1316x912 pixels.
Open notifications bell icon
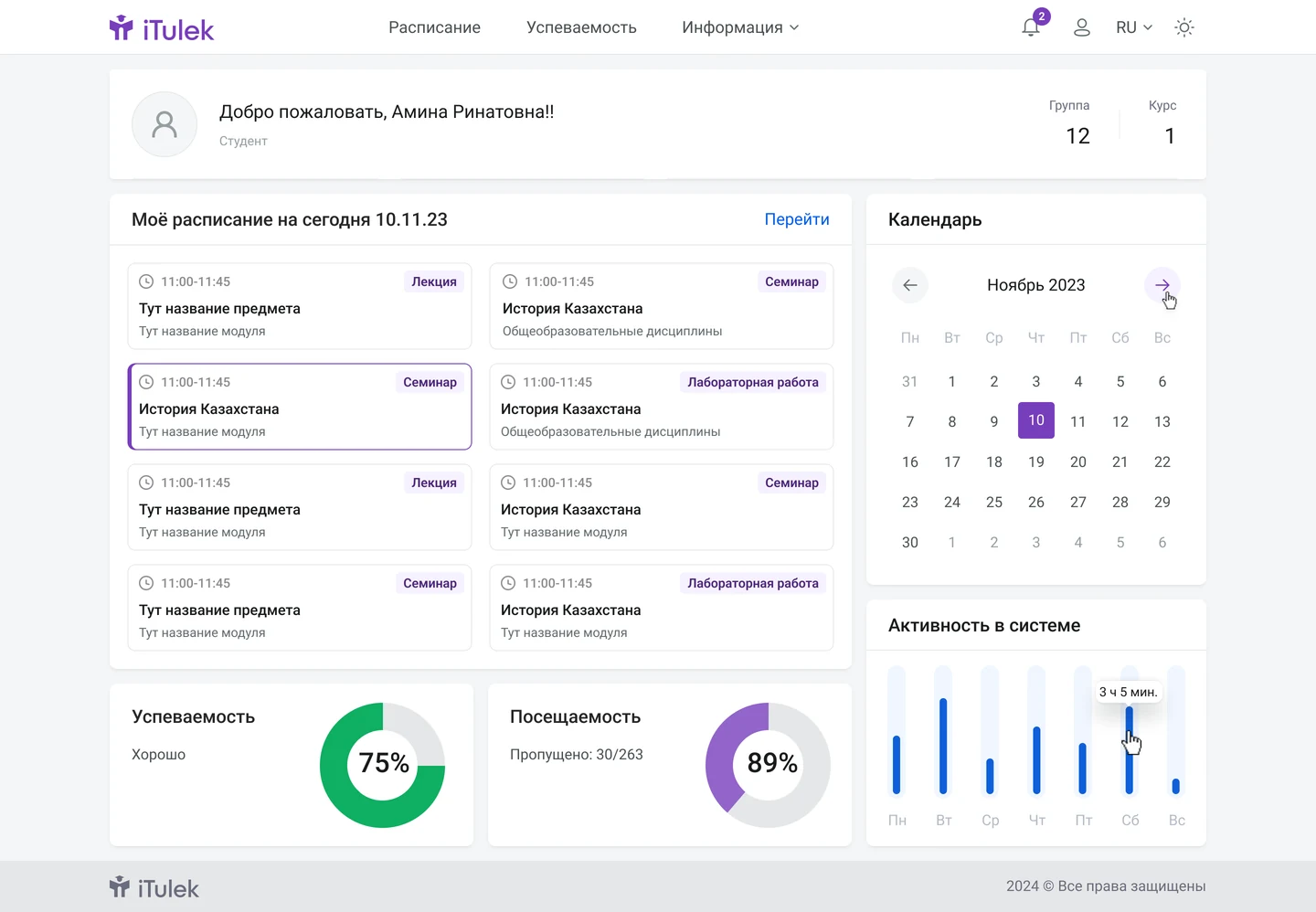point(1031,27)
